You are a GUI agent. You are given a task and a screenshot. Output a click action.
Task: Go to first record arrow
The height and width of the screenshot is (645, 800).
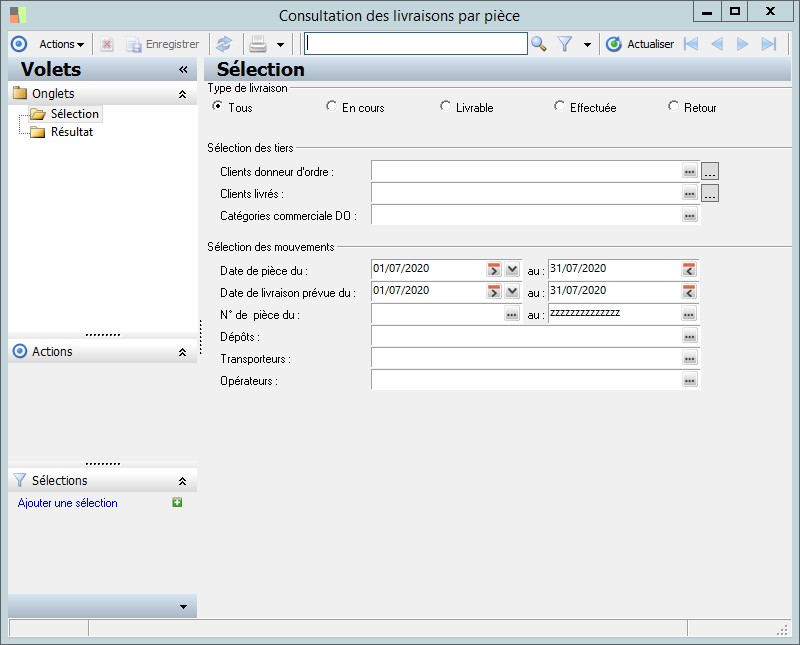point(691,44)
